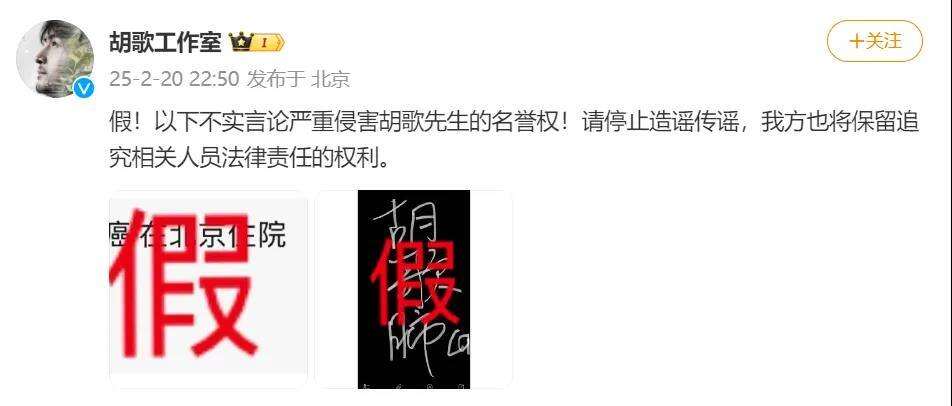Click the white left margin of the second thumbnail

(x=336, y=289)
